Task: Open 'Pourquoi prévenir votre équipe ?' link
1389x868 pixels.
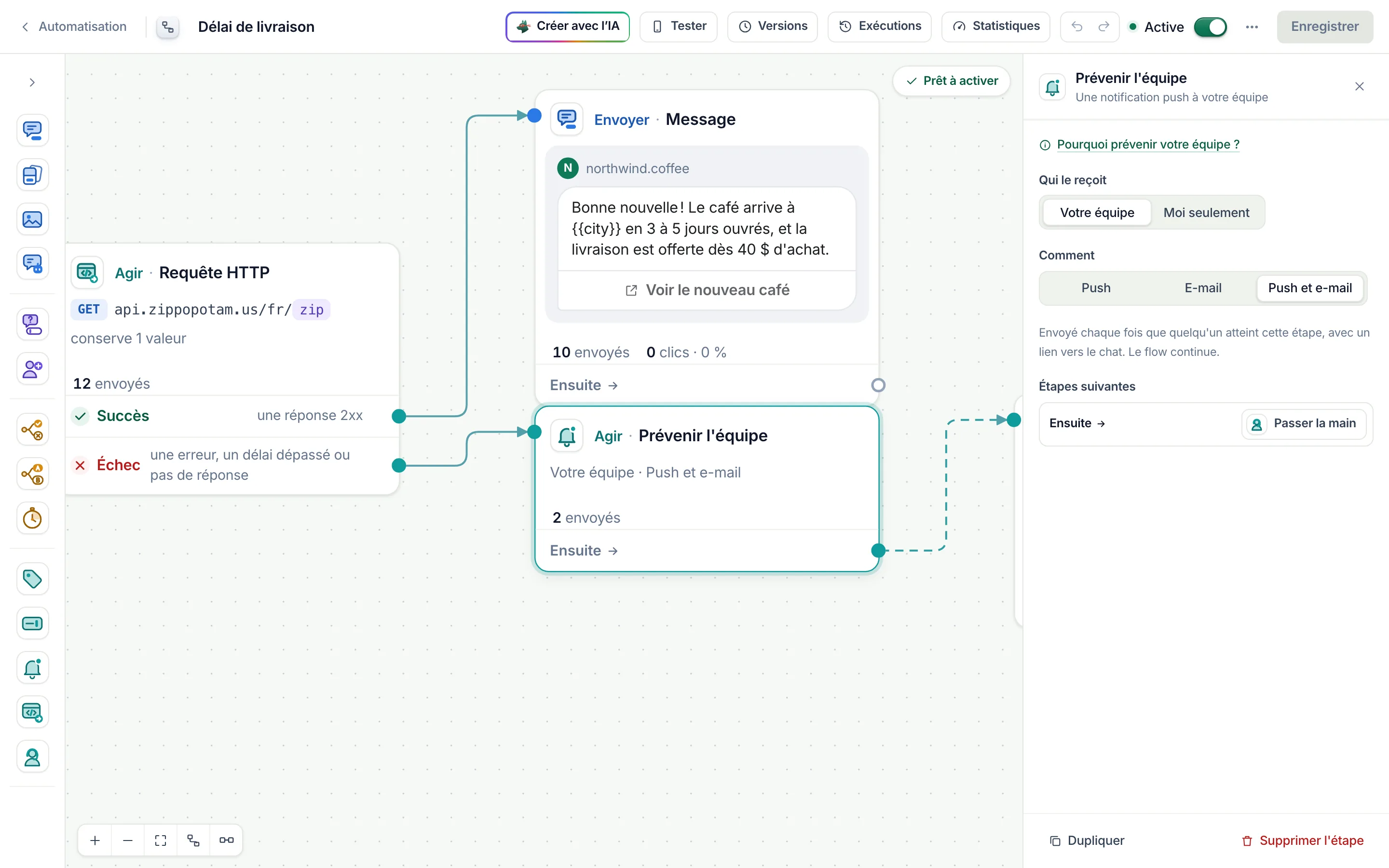Action: 1148,144
